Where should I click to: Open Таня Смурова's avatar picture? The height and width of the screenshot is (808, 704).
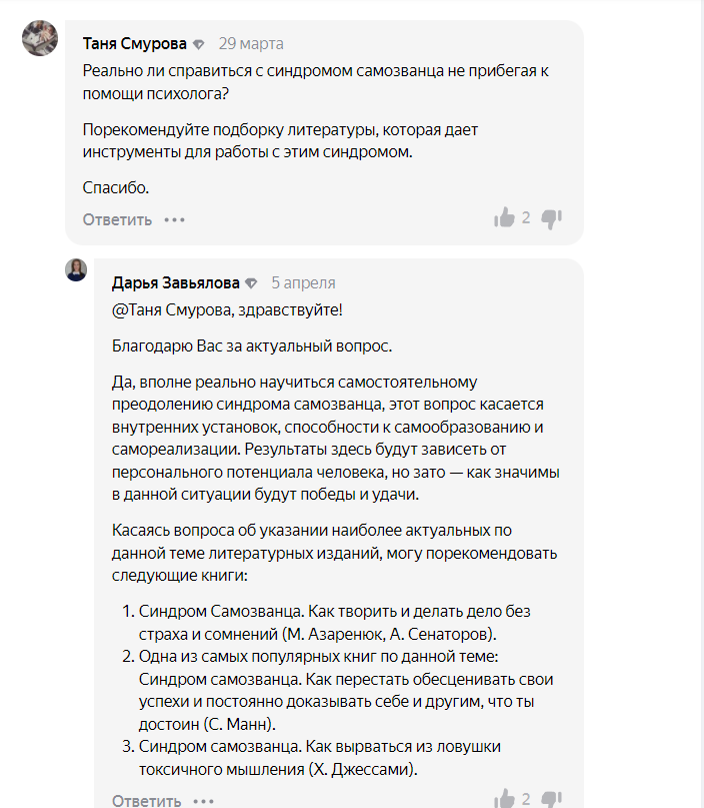point(40,38)
